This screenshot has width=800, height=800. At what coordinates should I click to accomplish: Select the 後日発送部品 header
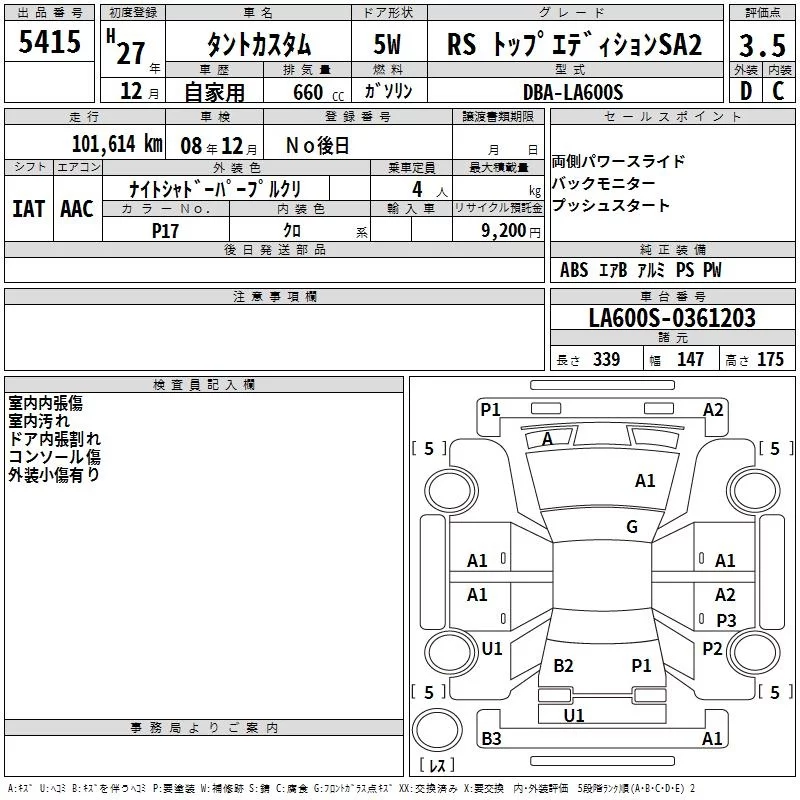tap(275, 249)
